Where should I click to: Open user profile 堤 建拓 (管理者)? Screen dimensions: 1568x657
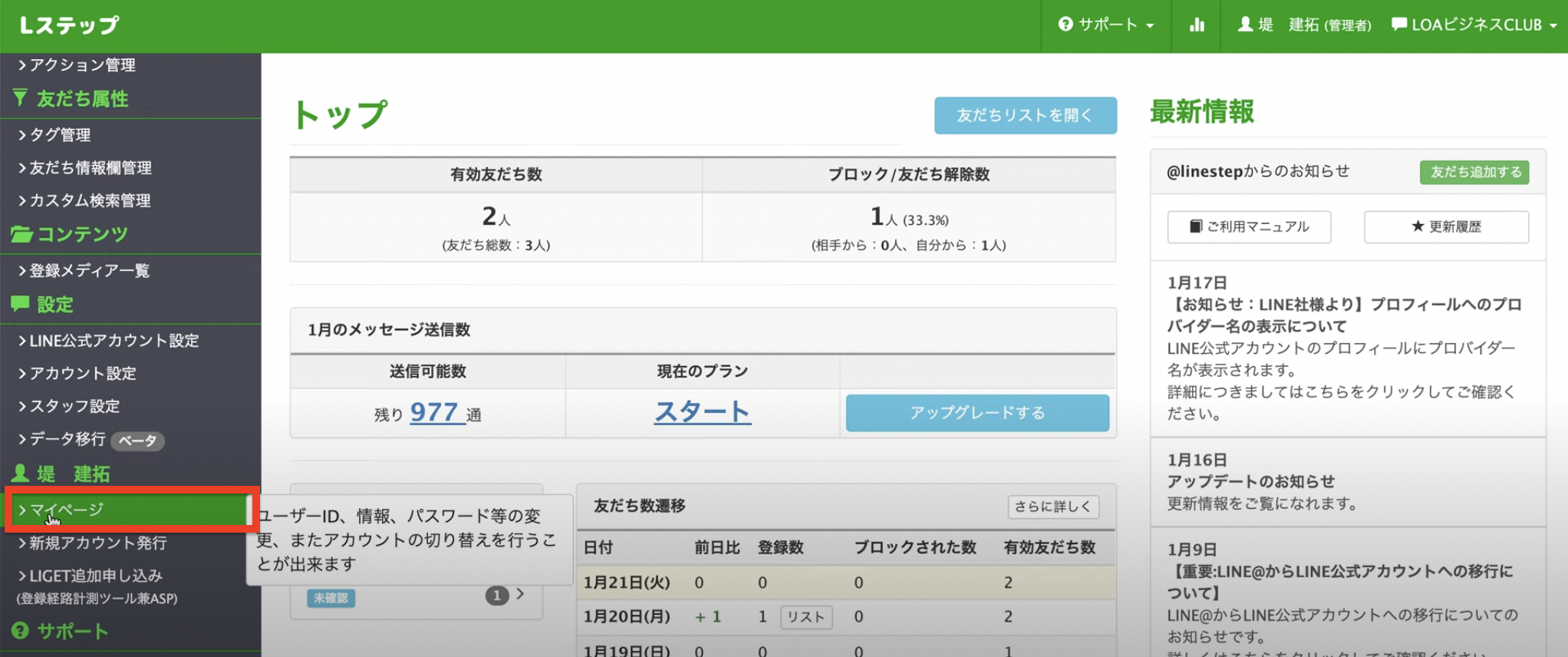[x=1304, y=25]
